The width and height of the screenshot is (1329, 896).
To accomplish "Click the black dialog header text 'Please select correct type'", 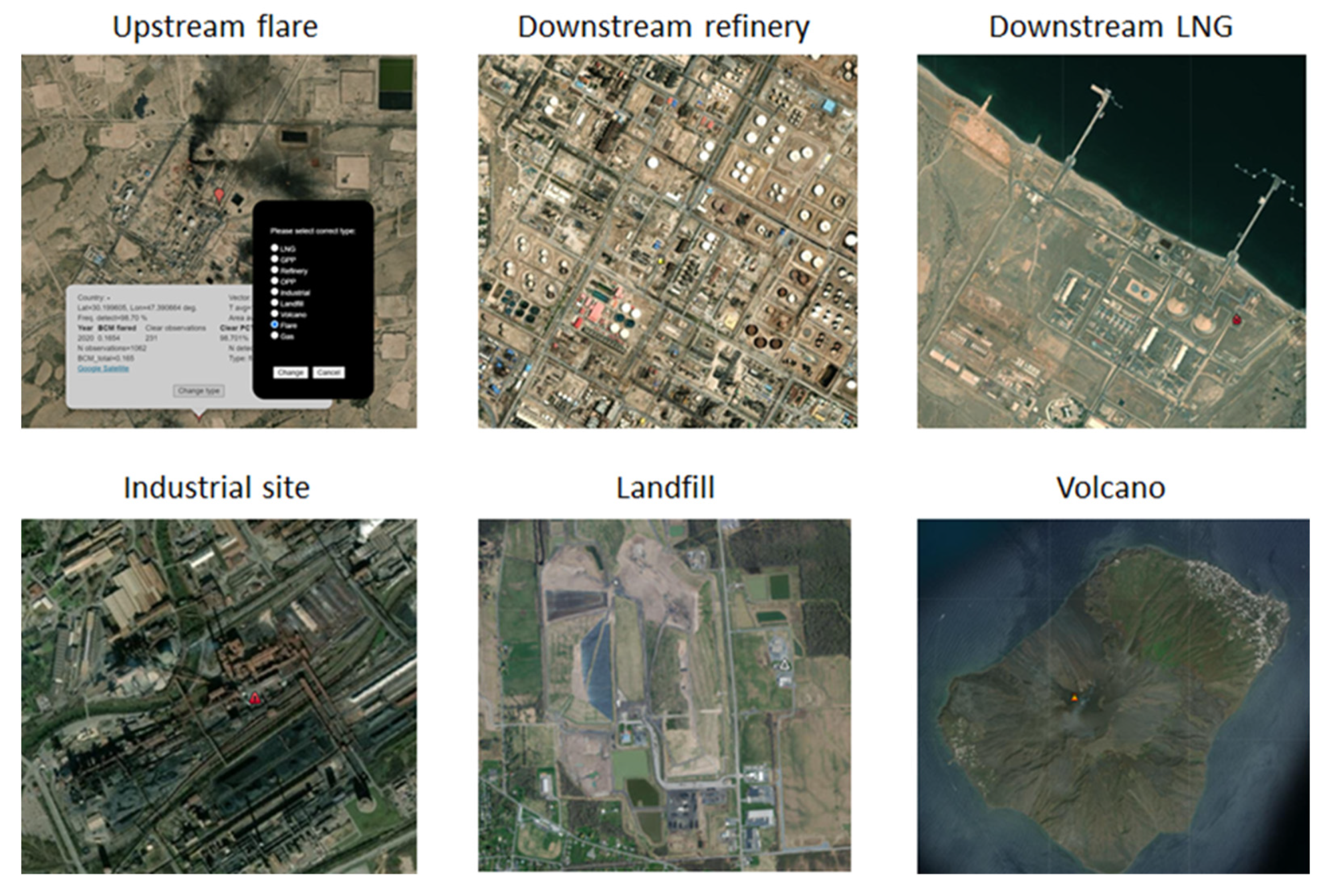I will [x=313, y=231].
